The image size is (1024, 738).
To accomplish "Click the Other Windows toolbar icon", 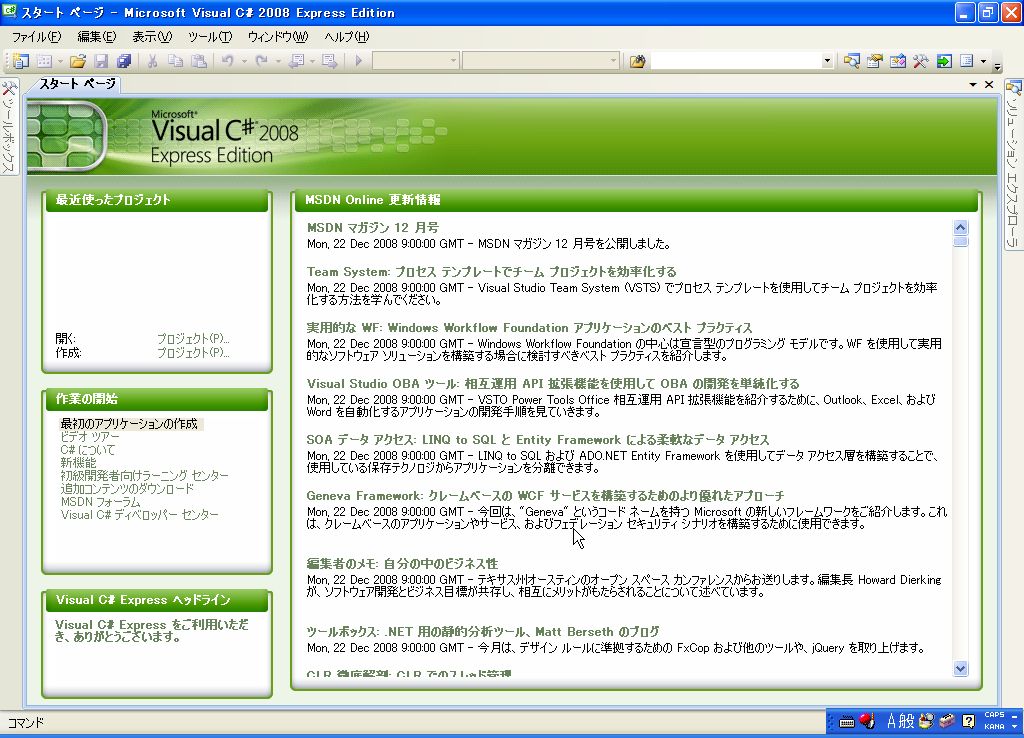I will (967, 61).
